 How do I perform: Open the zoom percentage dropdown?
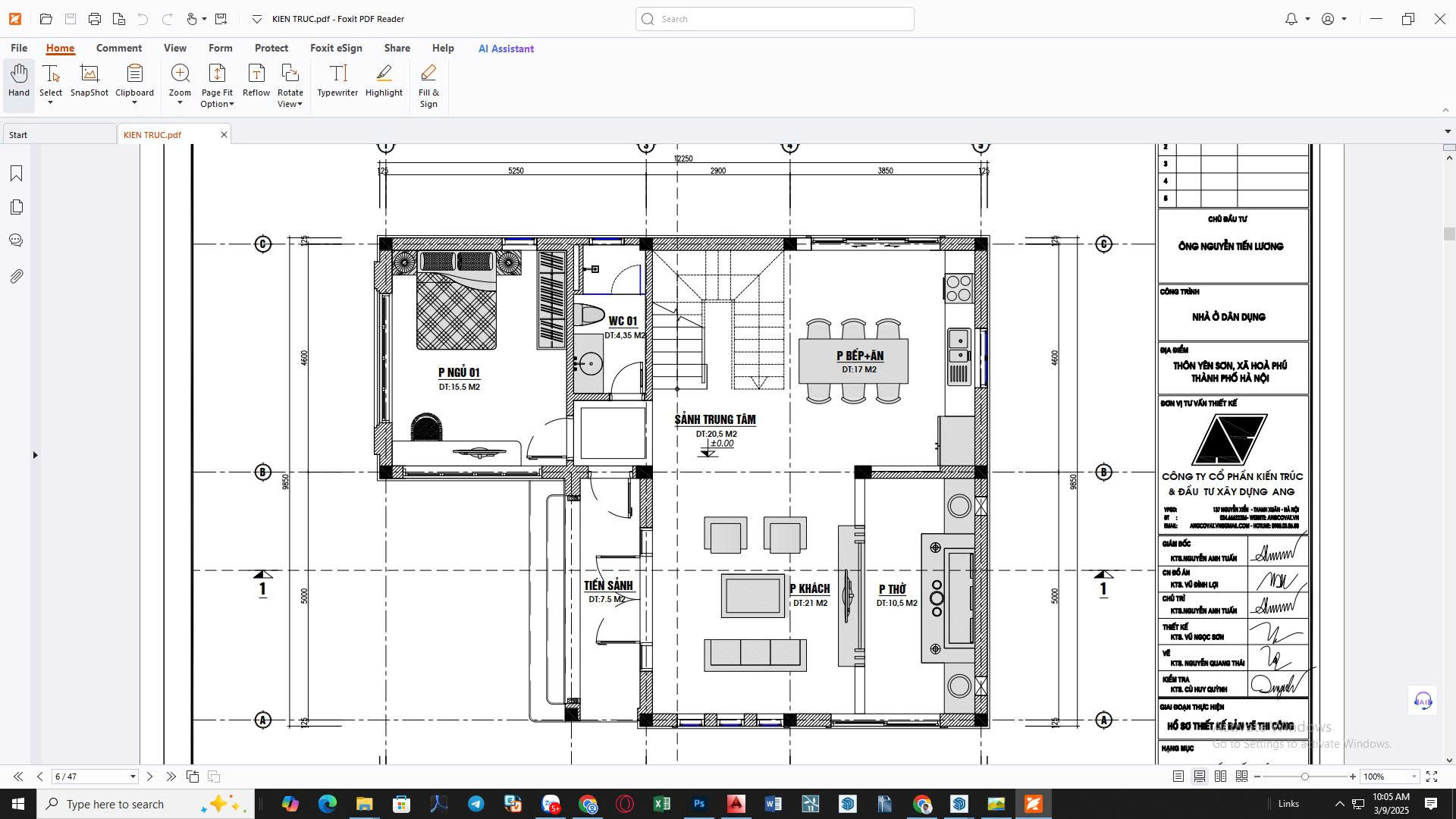click(1414, 777)
